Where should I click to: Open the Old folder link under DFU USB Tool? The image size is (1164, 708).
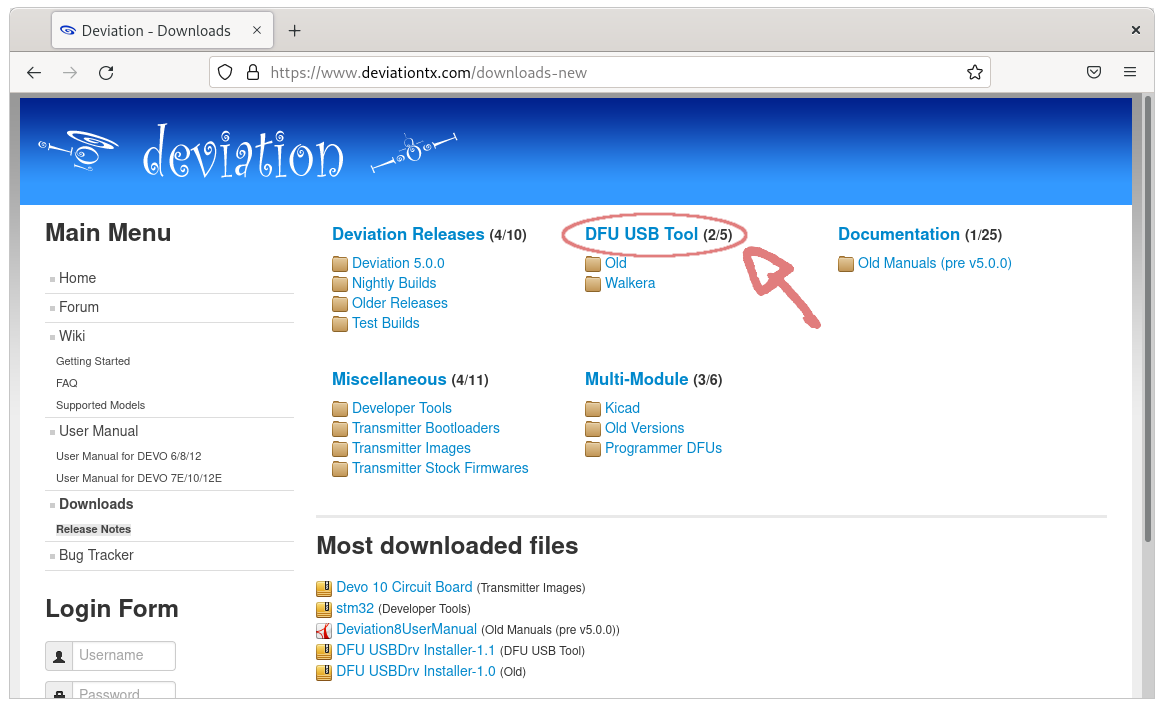[x=615, y=263]
